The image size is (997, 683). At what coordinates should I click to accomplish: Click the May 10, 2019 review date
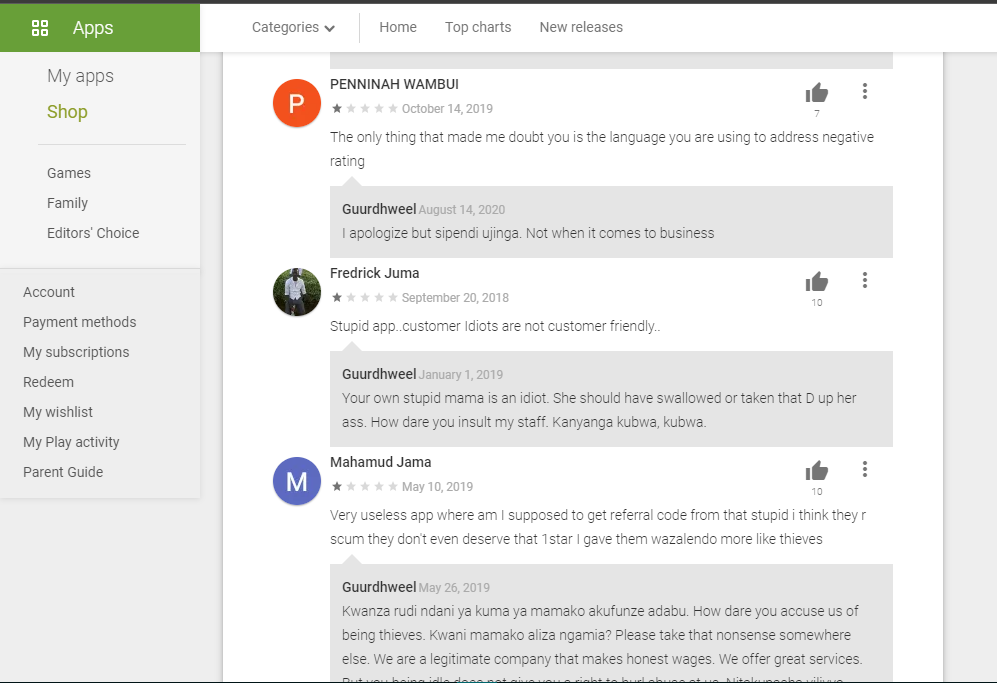pyautogui.click(x=437, y=486)
